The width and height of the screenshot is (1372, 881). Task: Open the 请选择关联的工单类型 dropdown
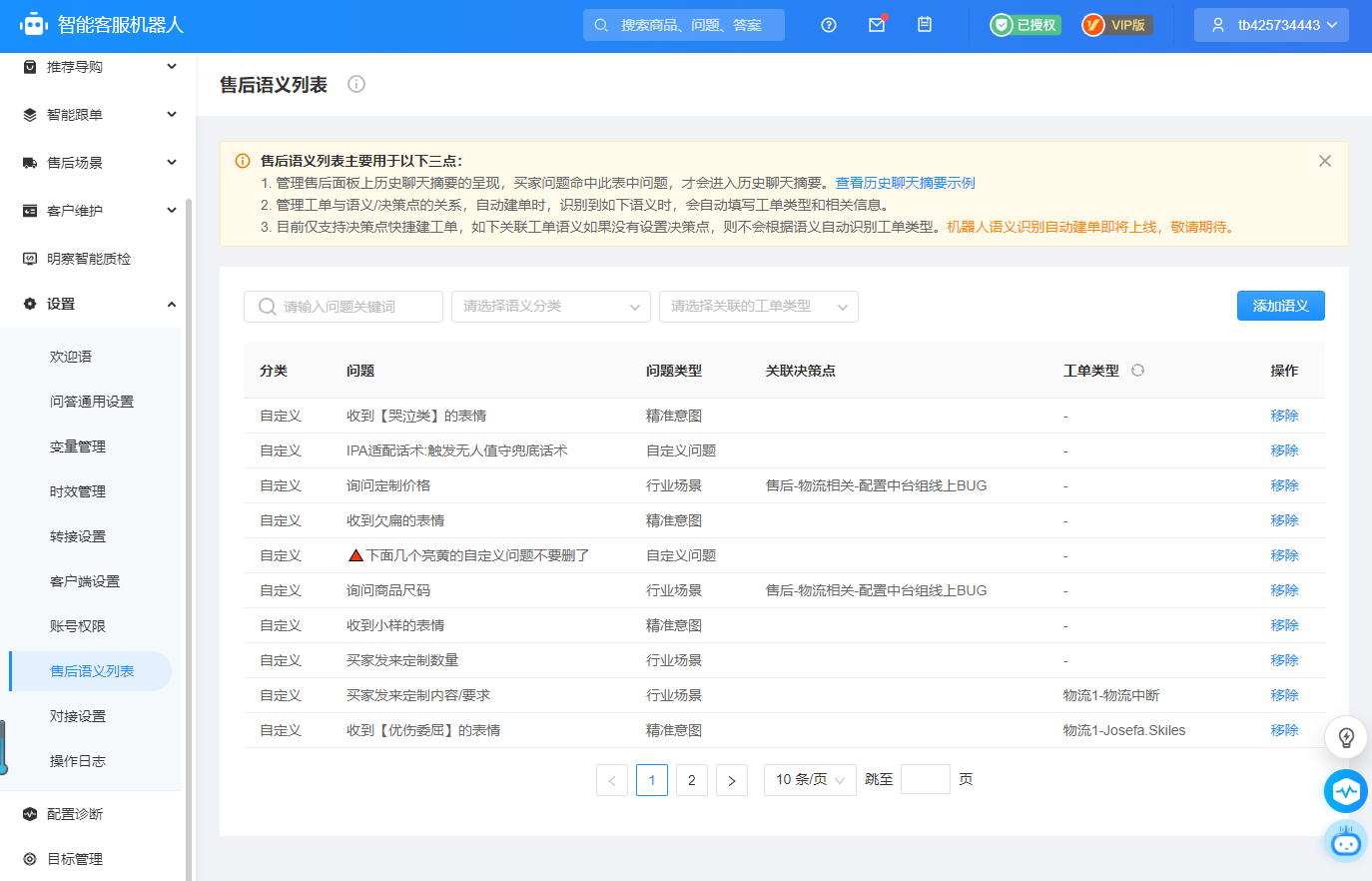[x=759, y=307]
